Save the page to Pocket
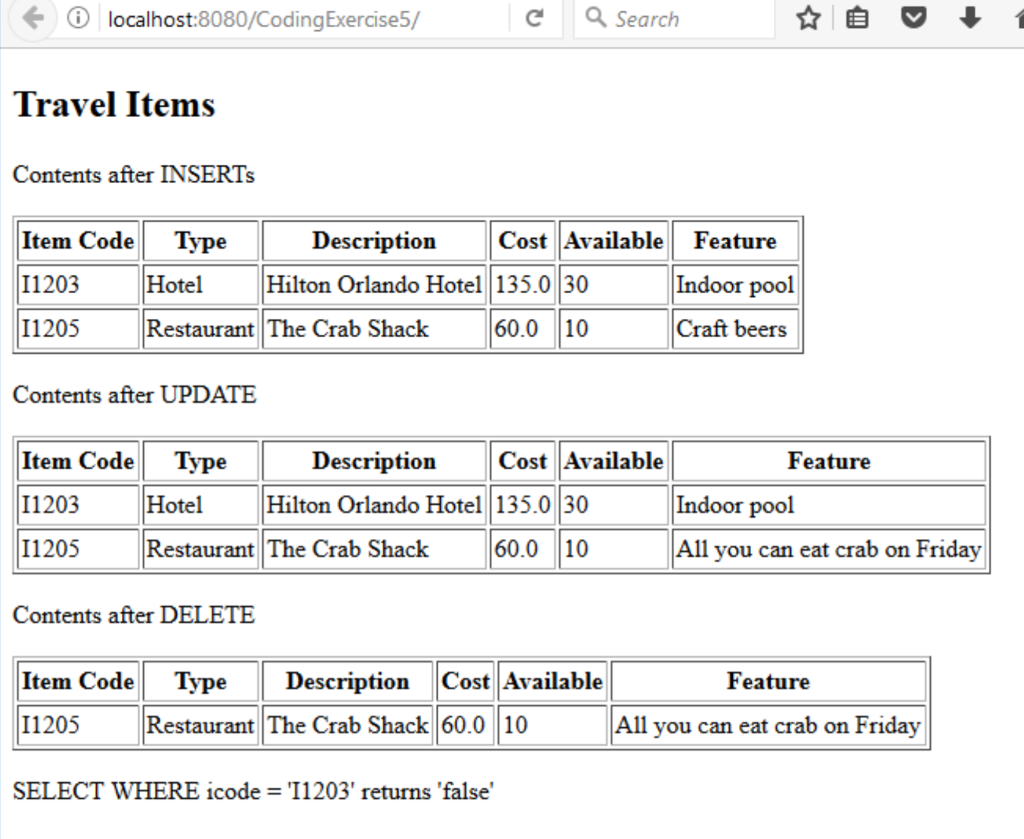This screenshot has width=1024, height=839. 913,17
